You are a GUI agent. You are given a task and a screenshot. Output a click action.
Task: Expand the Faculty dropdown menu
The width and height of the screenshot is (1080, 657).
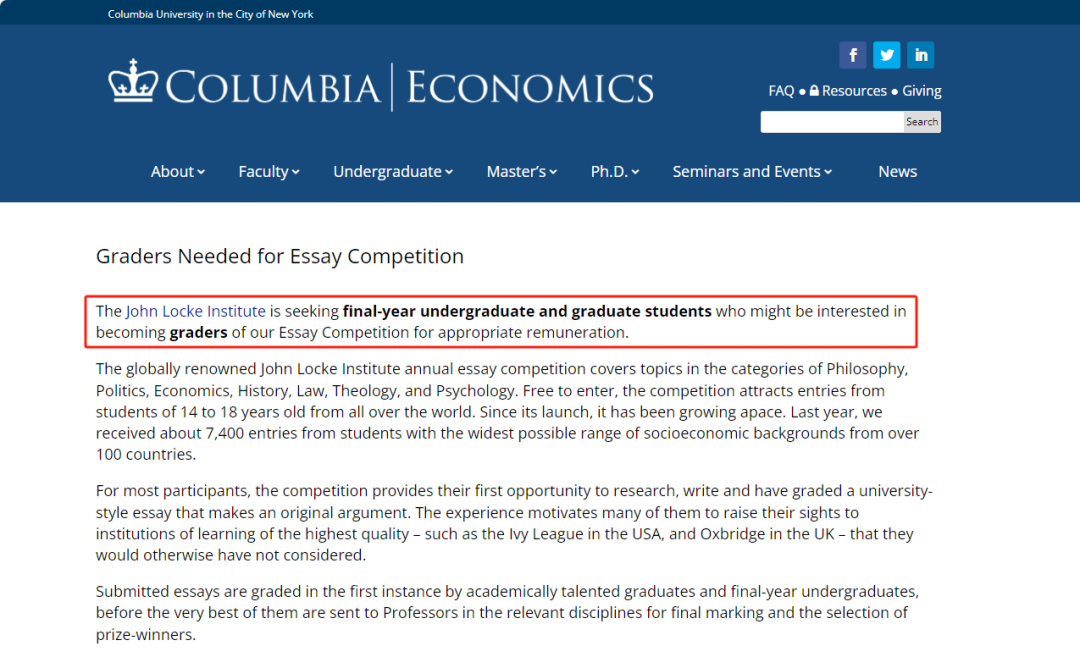(x=269, y=171)
